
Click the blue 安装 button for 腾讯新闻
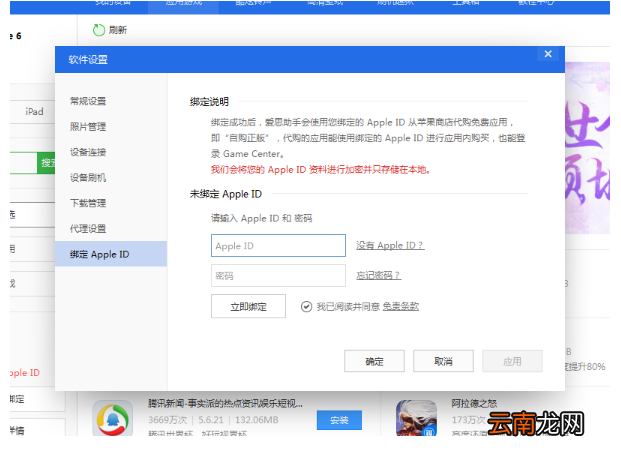[339, 420]
